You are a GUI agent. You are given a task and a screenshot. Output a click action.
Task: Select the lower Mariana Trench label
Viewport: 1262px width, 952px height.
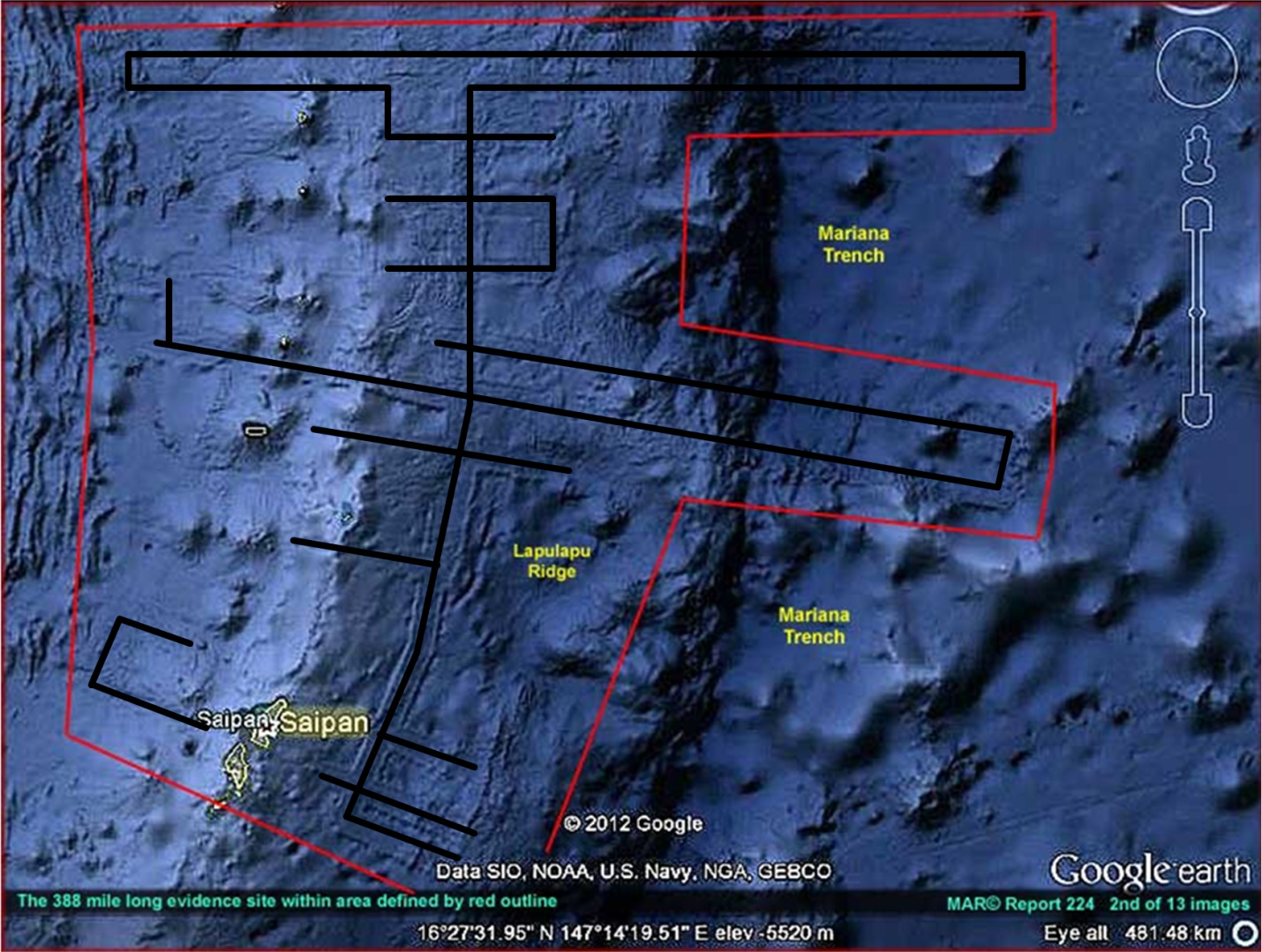point(814,626)
